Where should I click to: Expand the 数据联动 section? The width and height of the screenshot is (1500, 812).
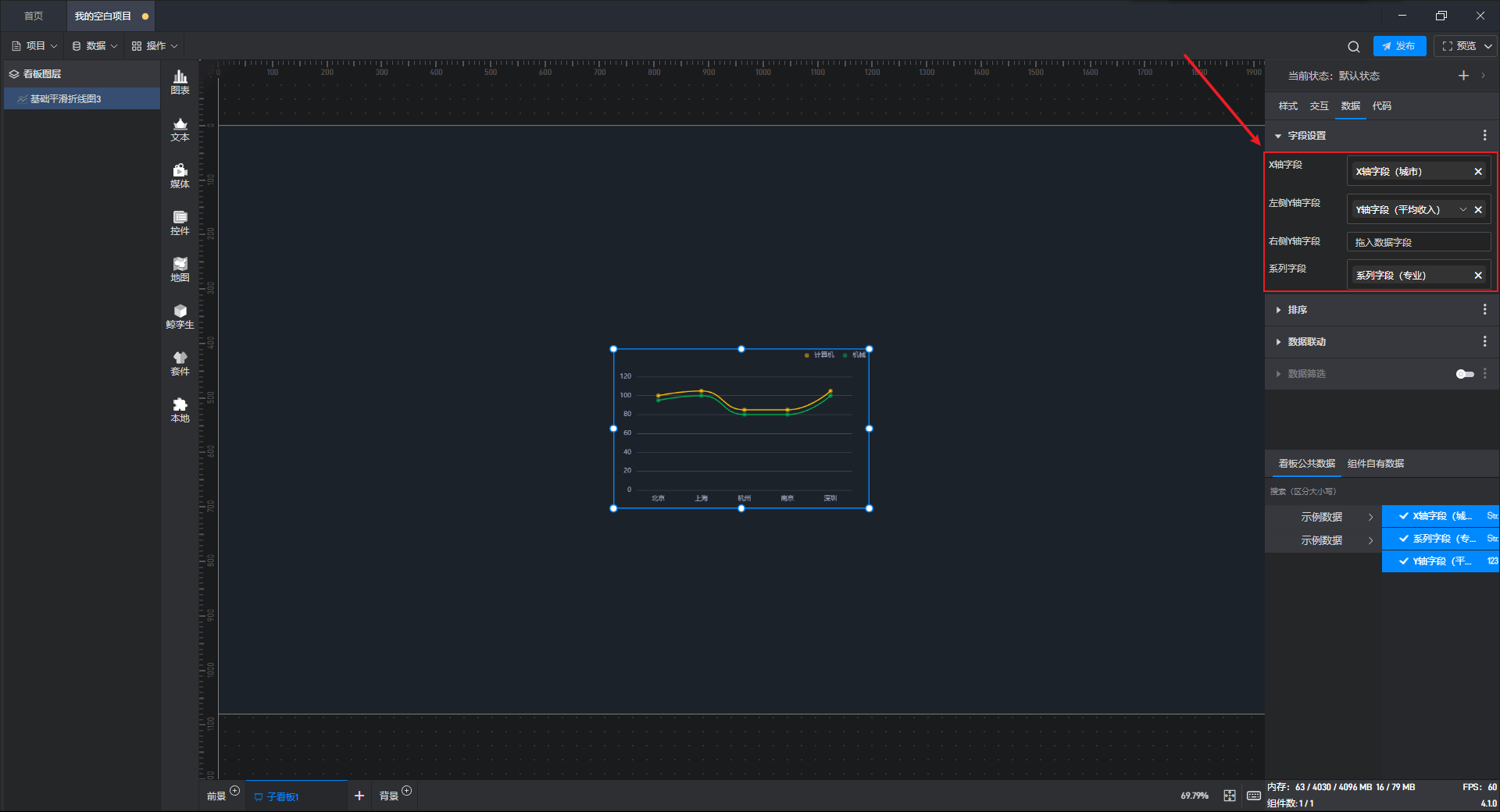click(1278, 342)
